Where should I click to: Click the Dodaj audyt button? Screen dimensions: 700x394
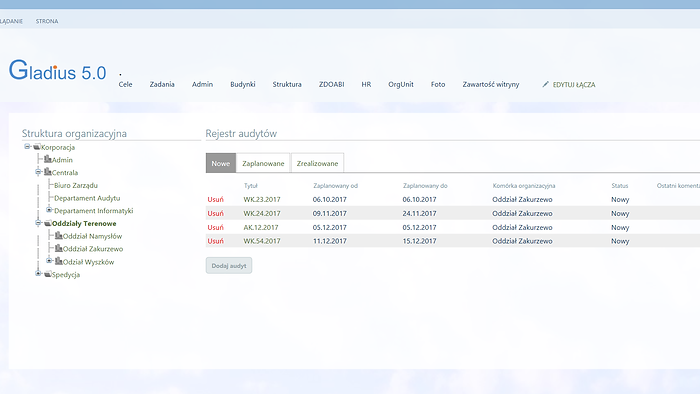229,265
